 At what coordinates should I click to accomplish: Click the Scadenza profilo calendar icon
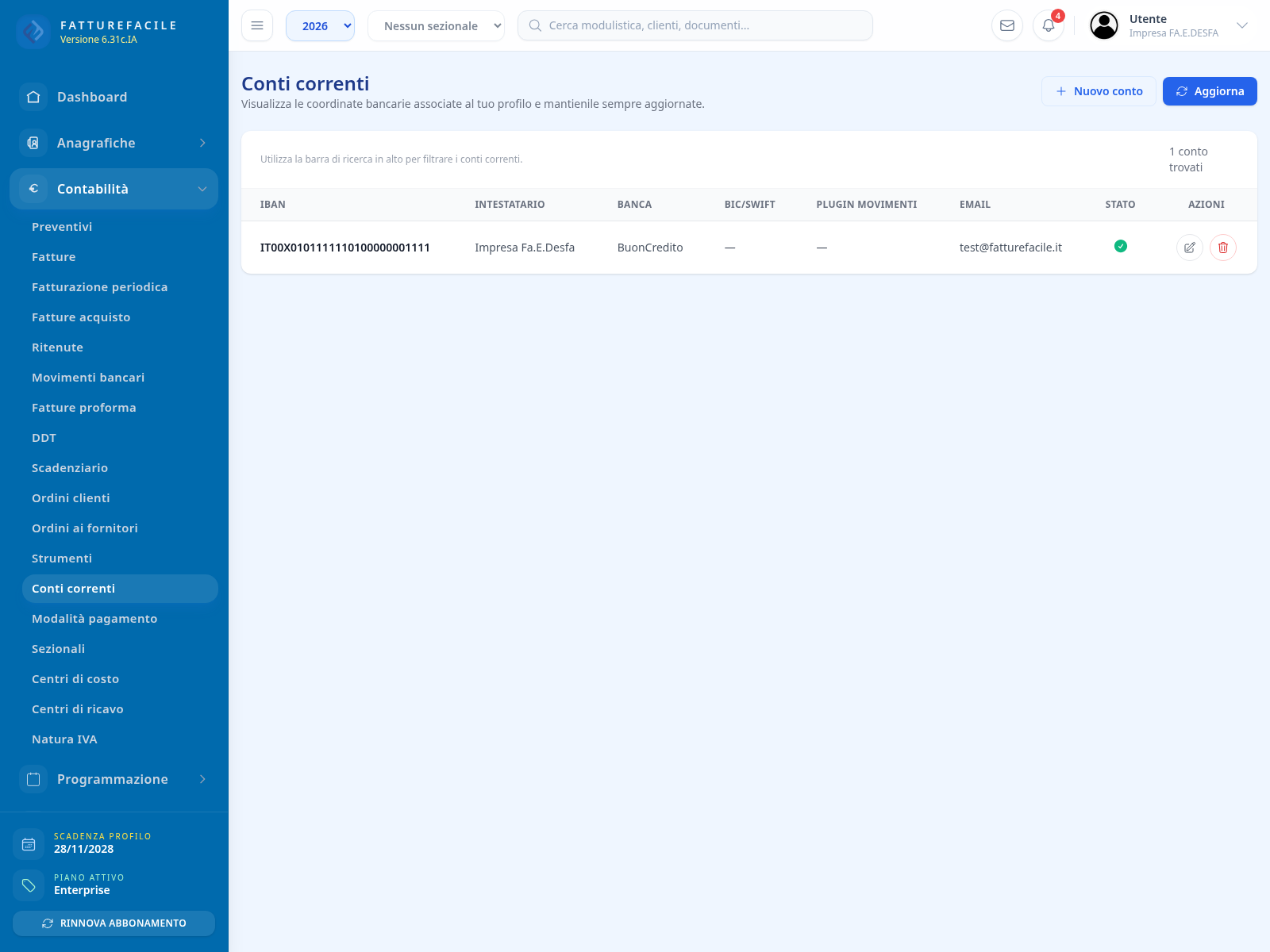pos(29,844)
